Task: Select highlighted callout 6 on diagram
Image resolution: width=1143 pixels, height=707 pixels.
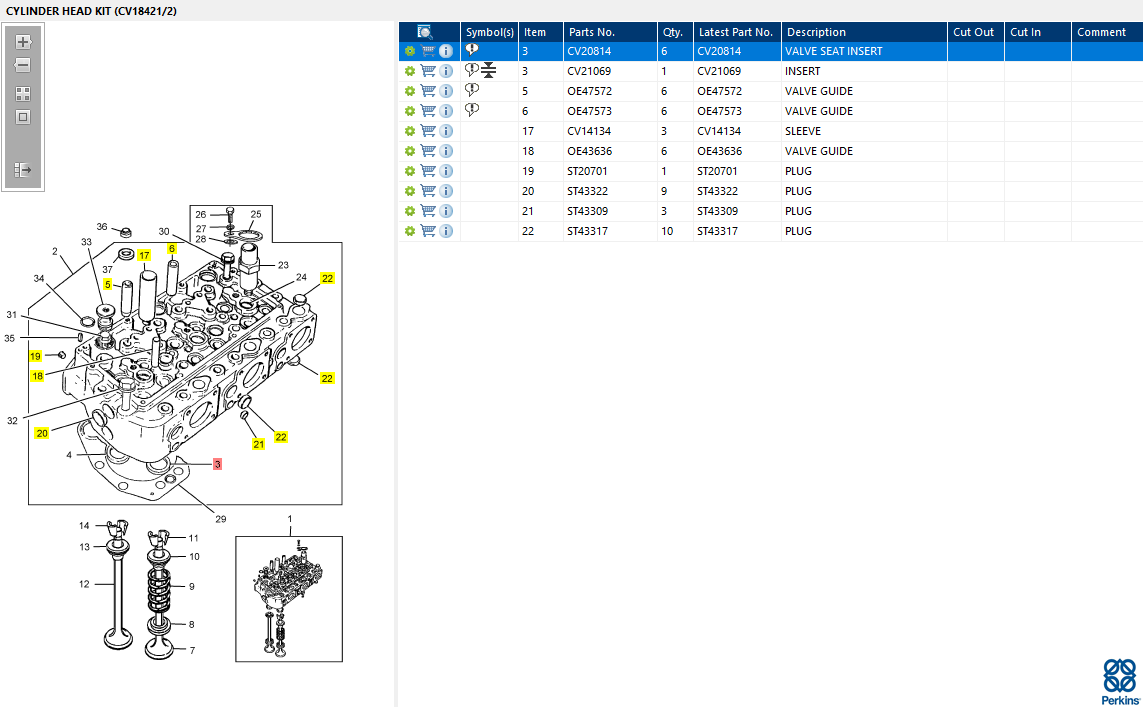Action: click(x=172, y=249)
